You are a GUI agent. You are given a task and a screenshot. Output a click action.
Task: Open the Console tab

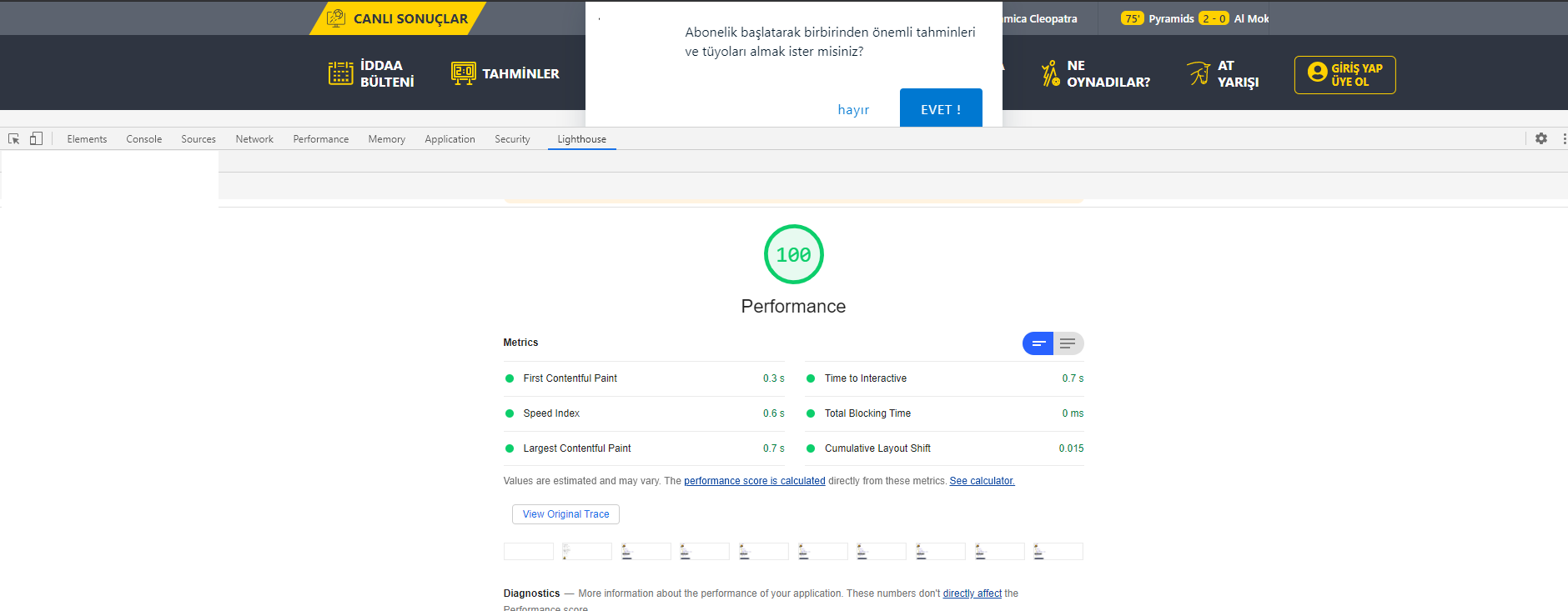pos(144,139)
